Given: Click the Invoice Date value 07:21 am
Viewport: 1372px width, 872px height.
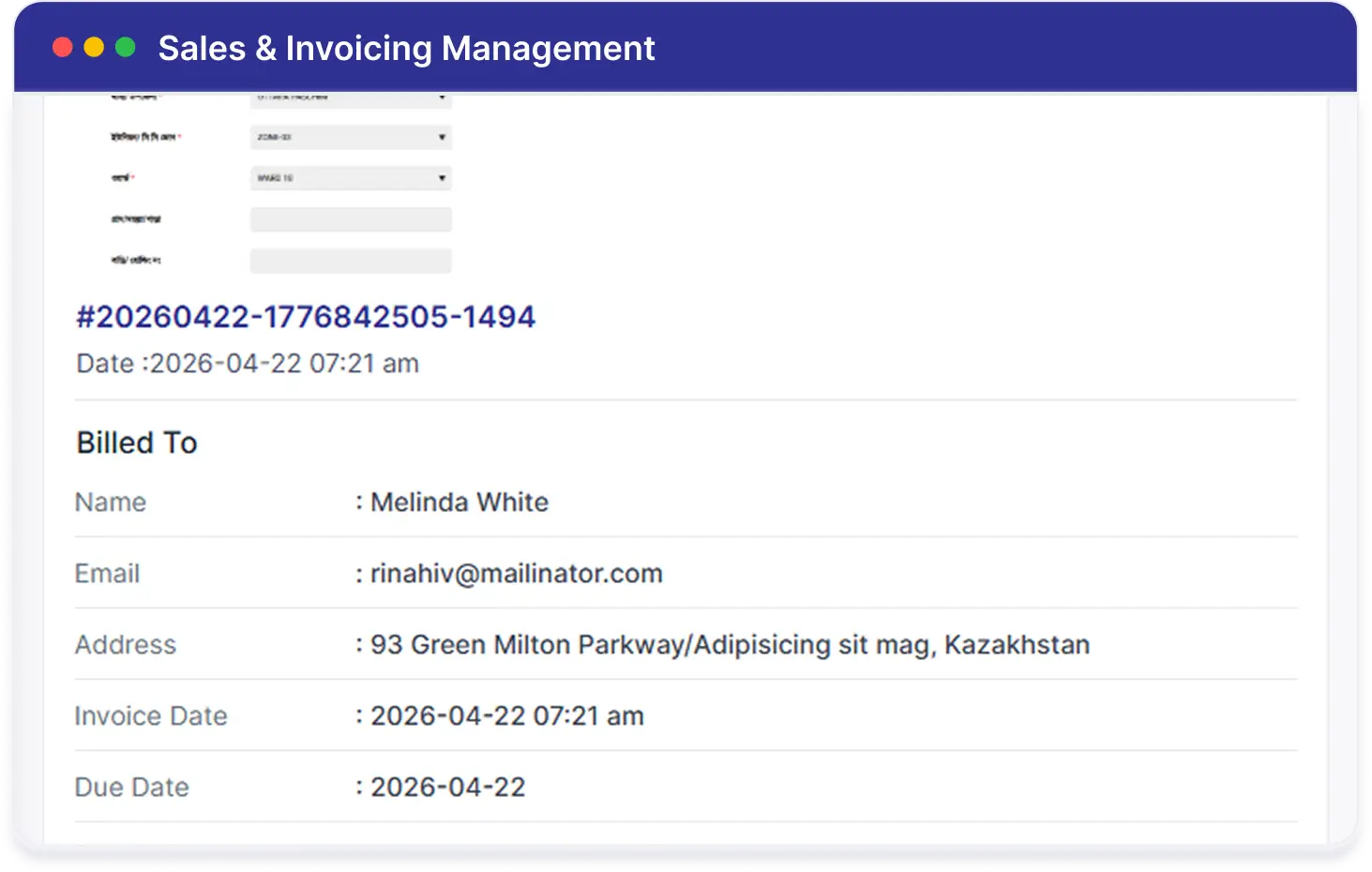Looking at the screenshot, I should pos(507,716).
